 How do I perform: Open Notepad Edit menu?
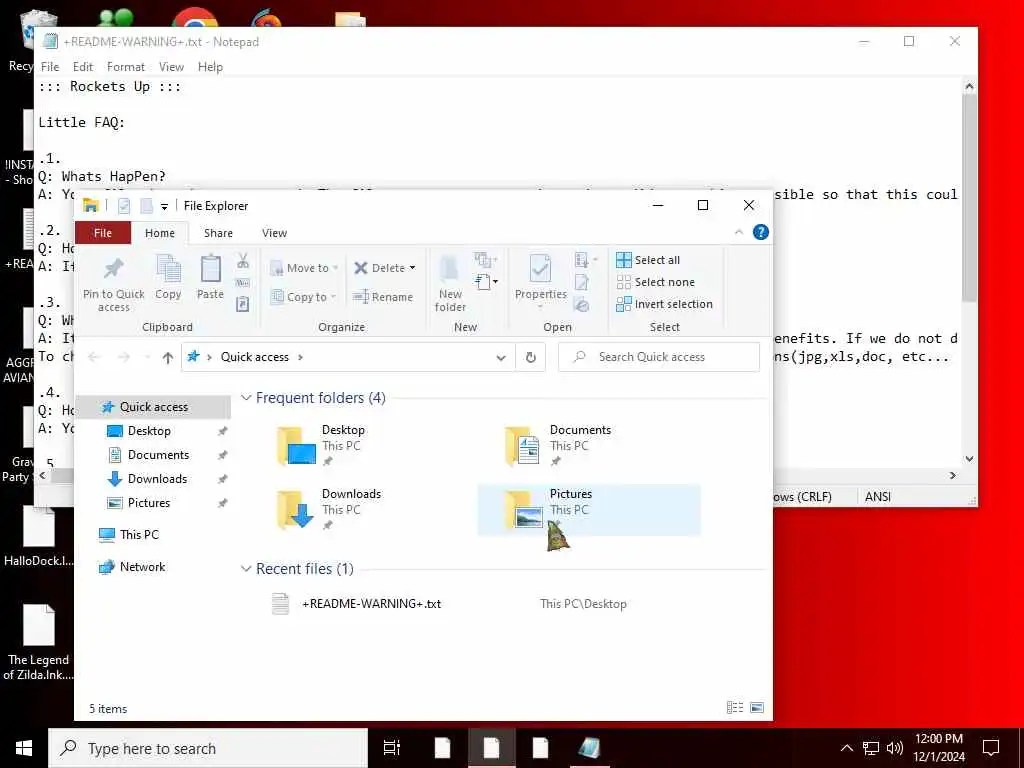[83, 67]
